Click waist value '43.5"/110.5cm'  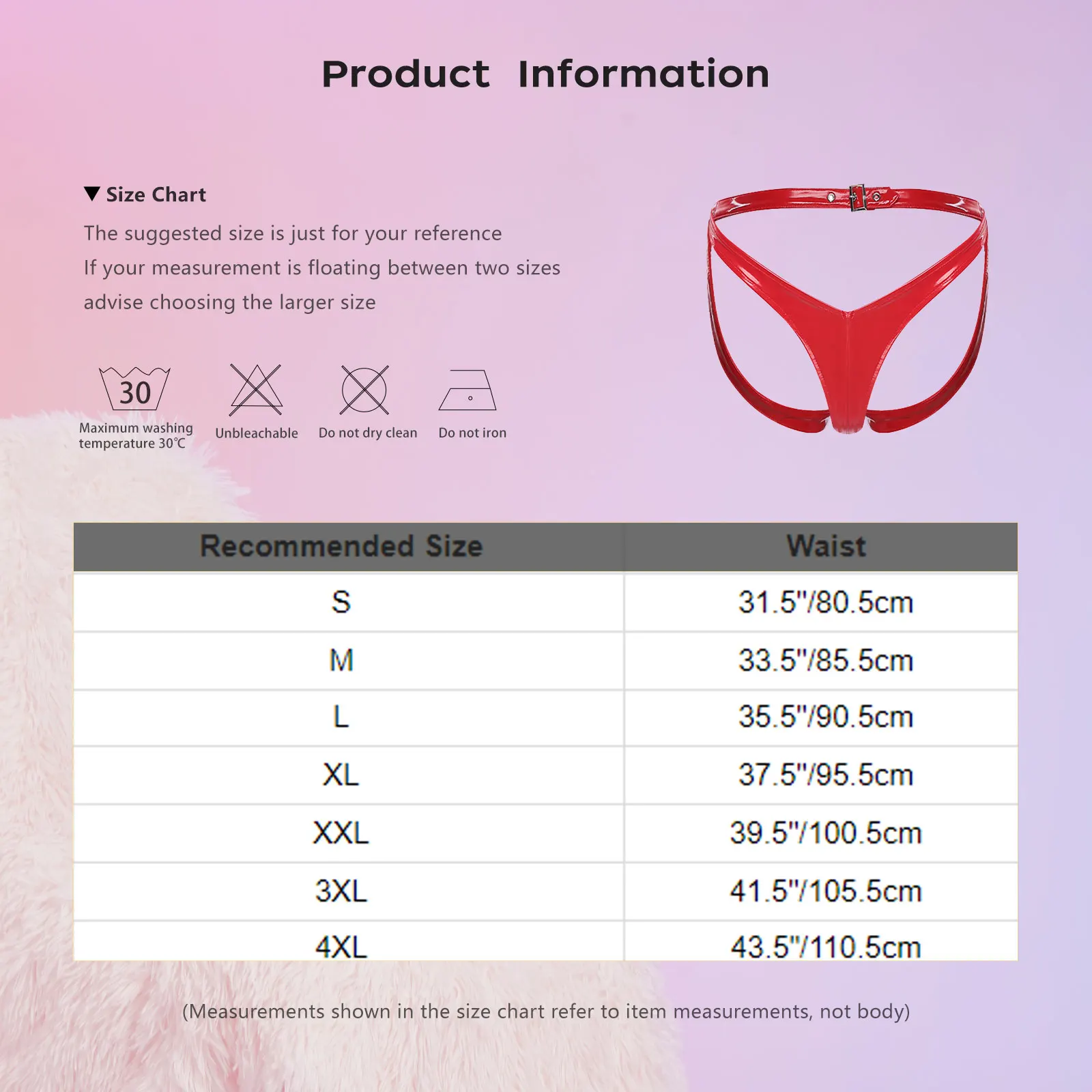[826, 947]
